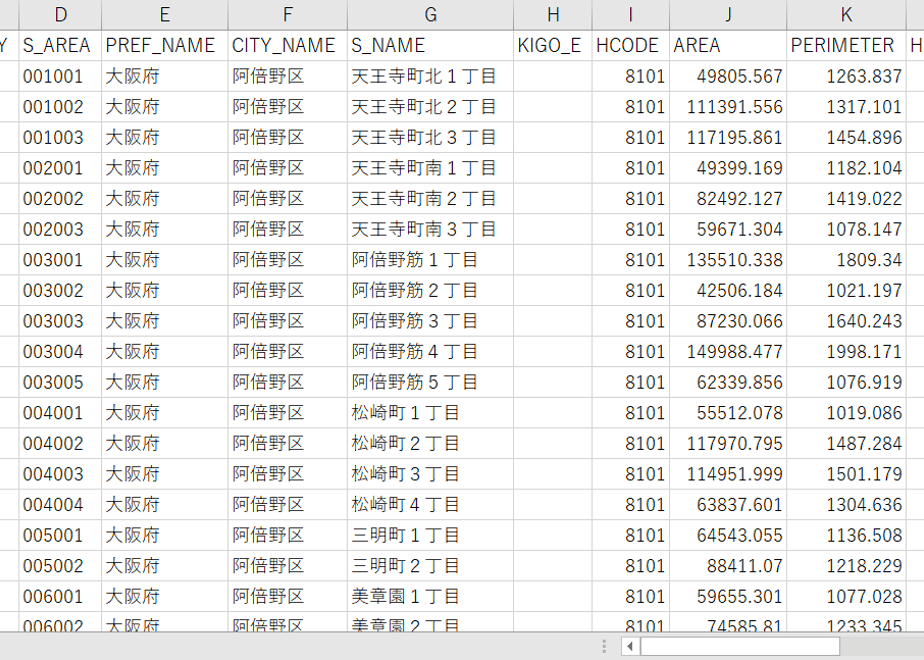Click cell 美章園１丁目
Image resolution: width=924 pixels, height=660 pixels.
tap(430, 597)
